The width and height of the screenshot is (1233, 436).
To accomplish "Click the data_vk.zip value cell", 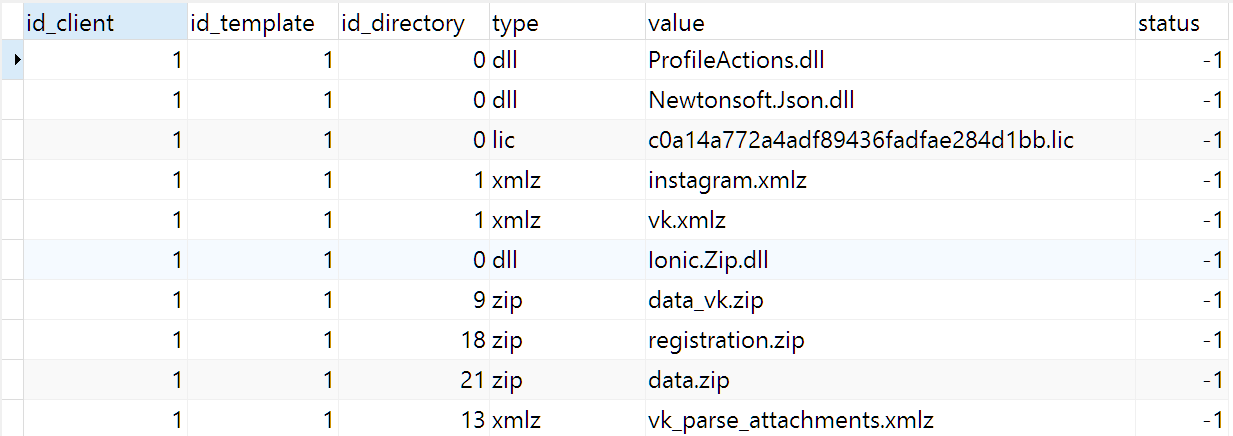I will pyautogui.click(x=890, y=300).
